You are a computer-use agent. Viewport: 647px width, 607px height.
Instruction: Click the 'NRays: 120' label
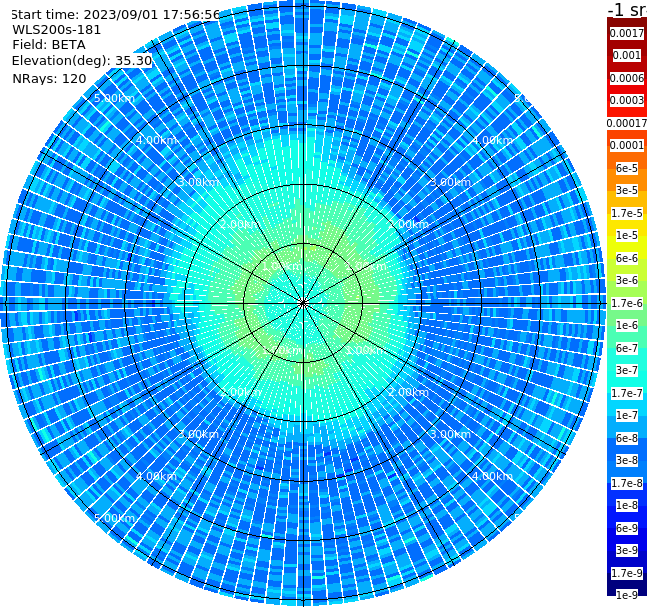49,78
